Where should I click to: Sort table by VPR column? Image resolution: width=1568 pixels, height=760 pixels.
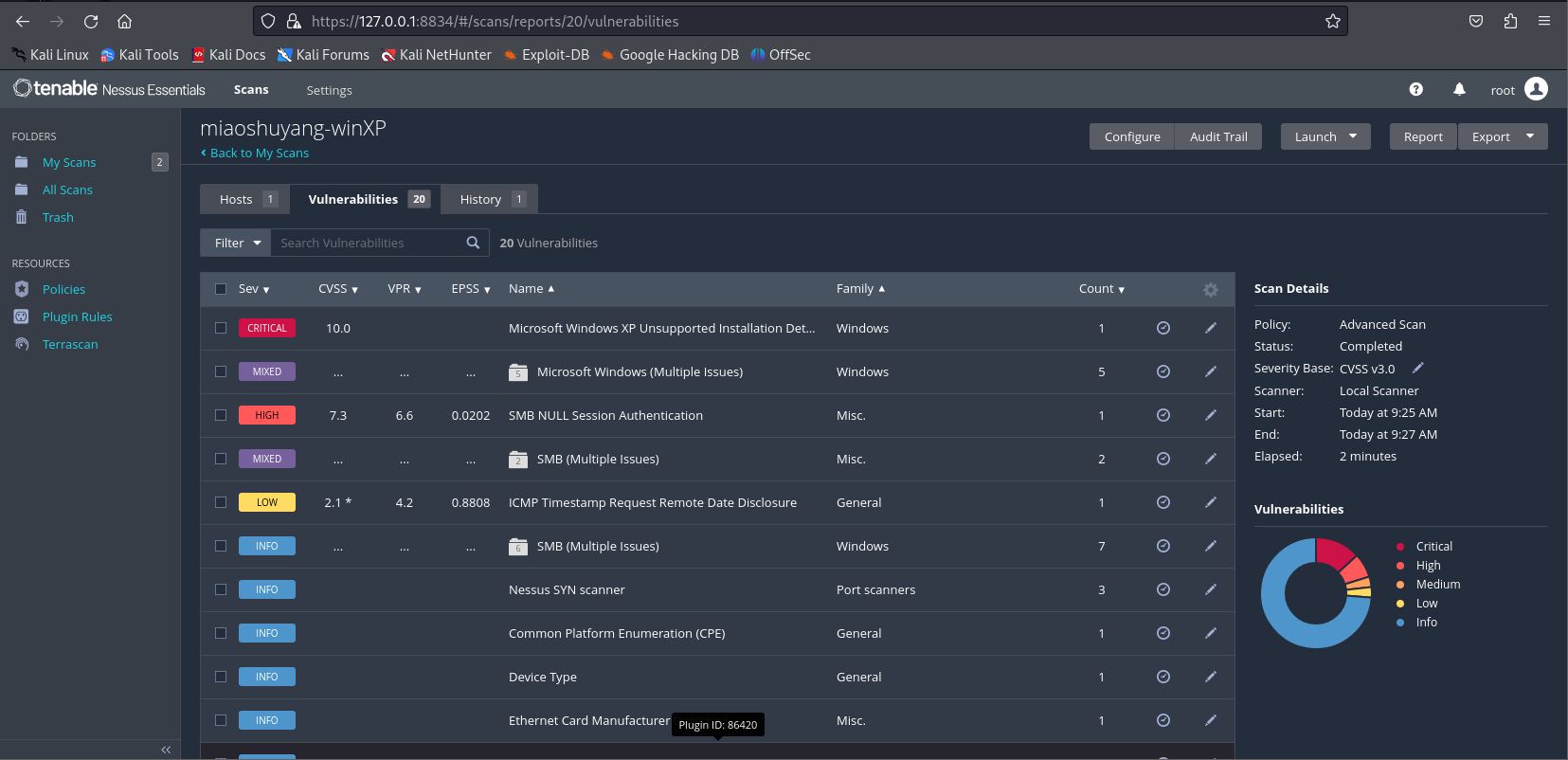pyautogui.click(x=405, y=289)
